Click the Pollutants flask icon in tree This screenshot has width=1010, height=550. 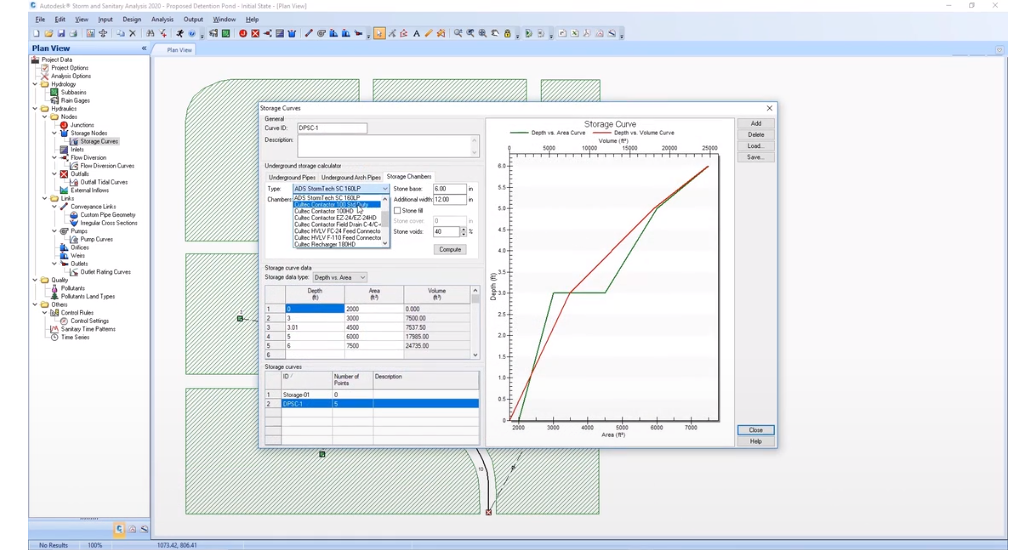(54, 288)
